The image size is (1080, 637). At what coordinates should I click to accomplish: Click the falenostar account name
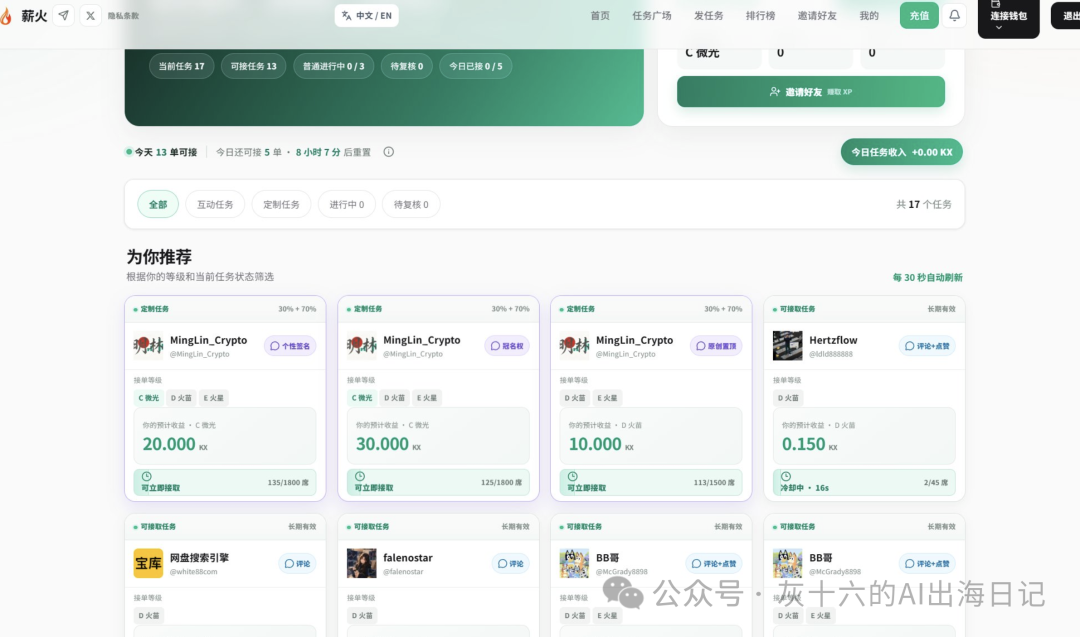(x=408, y=558)
